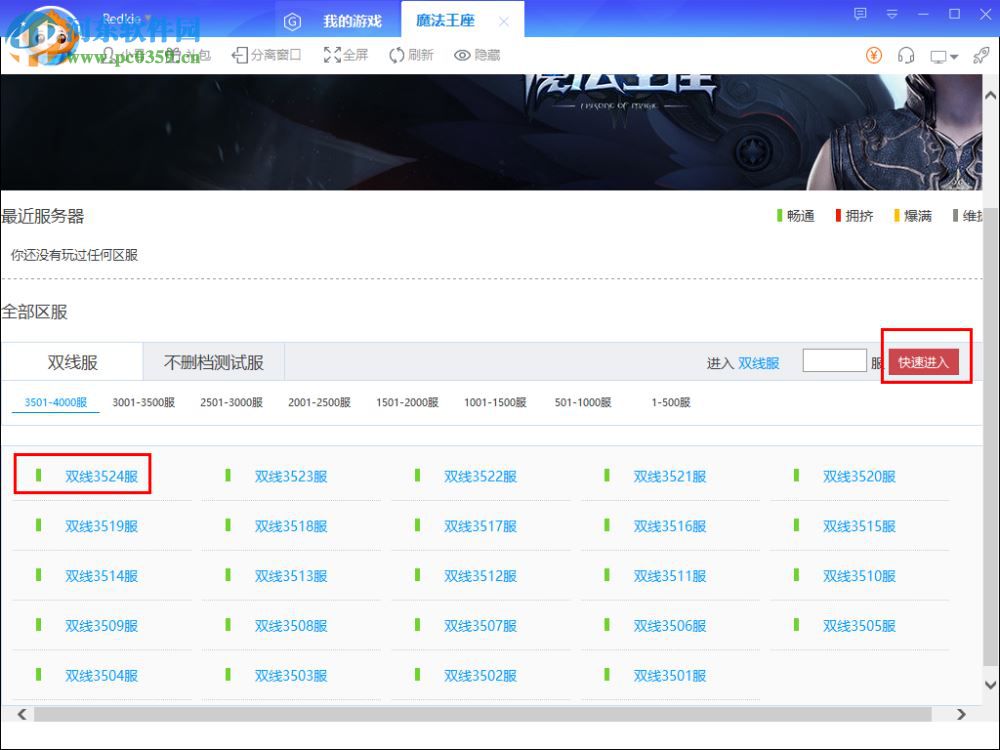The width and height of the screenshot is (1000, 750).
Task: Switch to the 我的游戏 tab
Action: 352,22
